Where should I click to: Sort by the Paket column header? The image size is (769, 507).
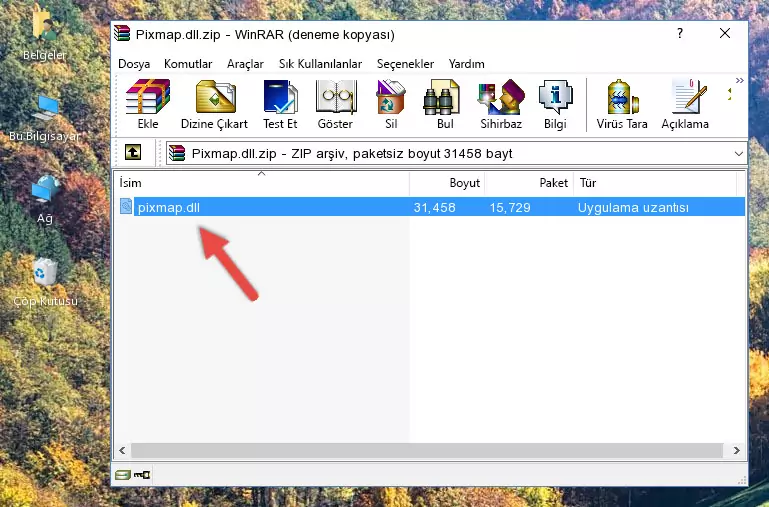pyautogui.click(x=529, y=183)
